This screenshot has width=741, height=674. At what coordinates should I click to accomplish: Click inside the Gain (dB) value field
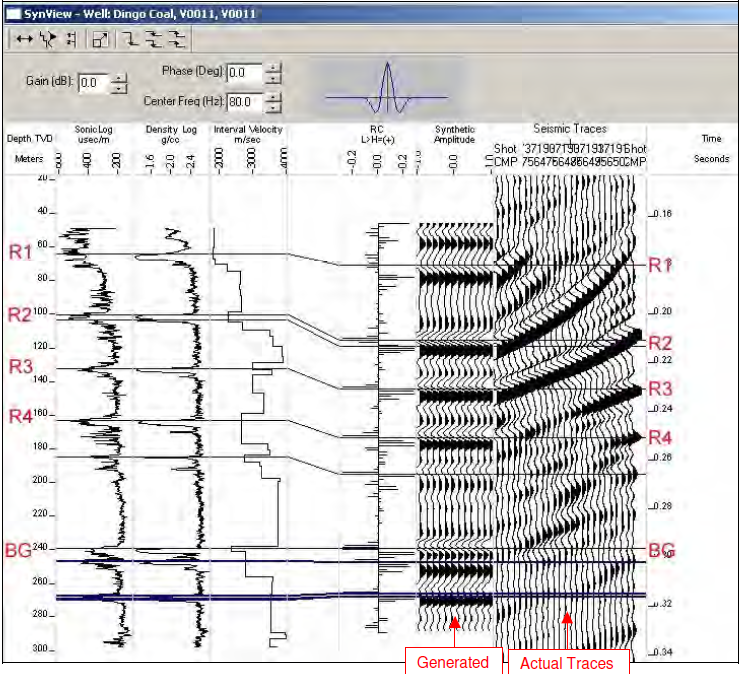click(94, 83)
